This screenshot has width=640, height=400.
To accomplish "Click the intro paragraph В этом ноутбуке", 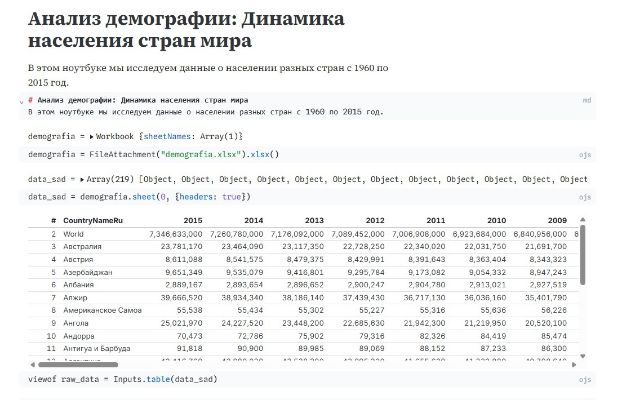I will [208, 75].
